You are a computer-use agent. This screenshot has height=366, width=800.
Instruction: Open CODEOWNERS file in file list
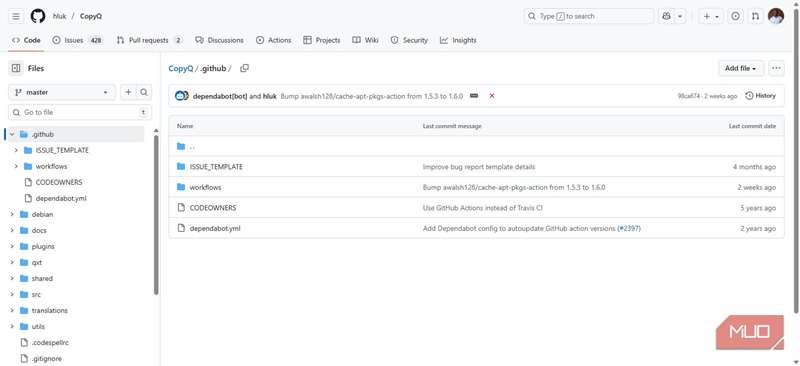coord(213,208)
